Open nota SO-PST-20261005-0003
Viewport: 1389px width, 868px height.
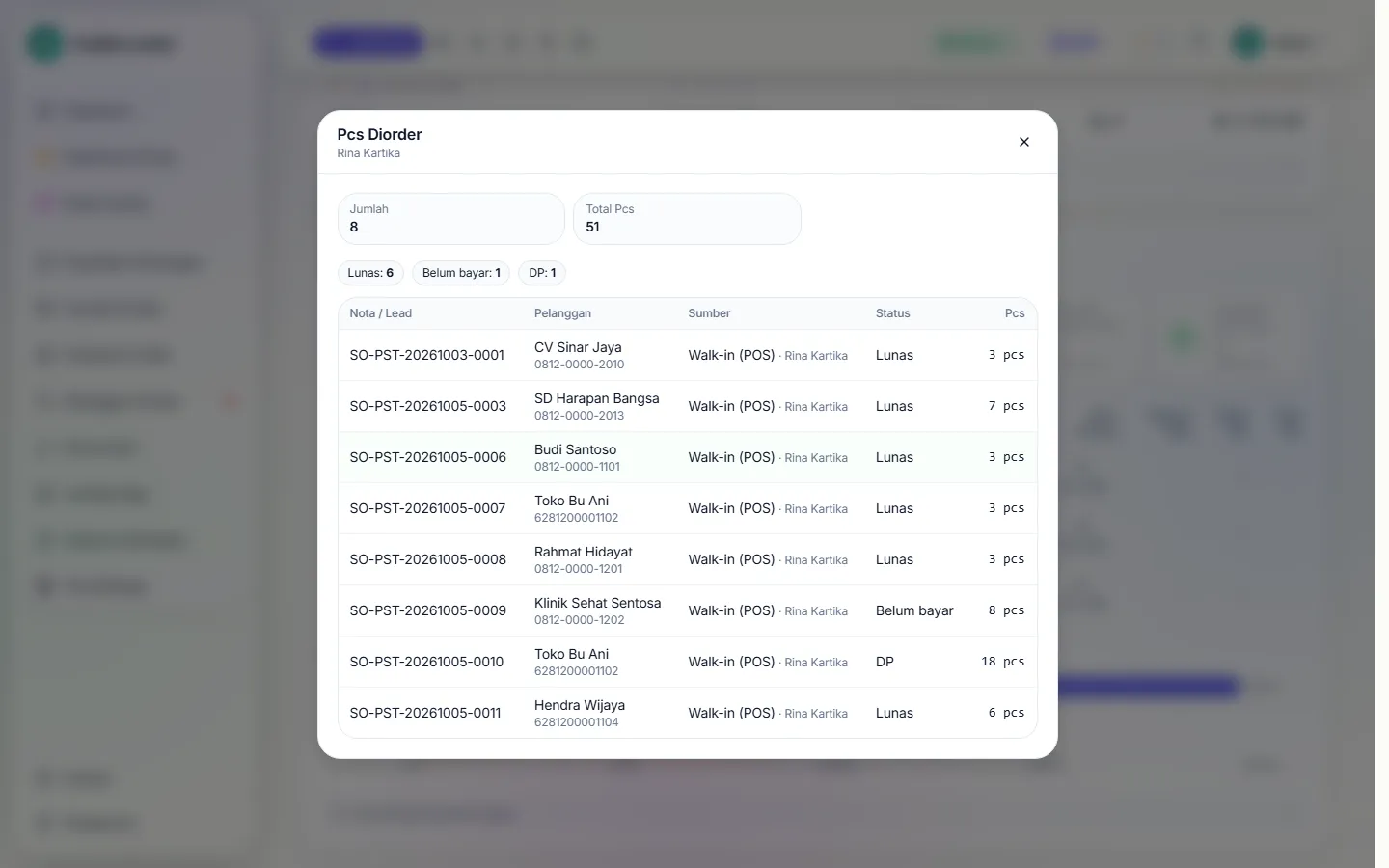tap(427, 406)
